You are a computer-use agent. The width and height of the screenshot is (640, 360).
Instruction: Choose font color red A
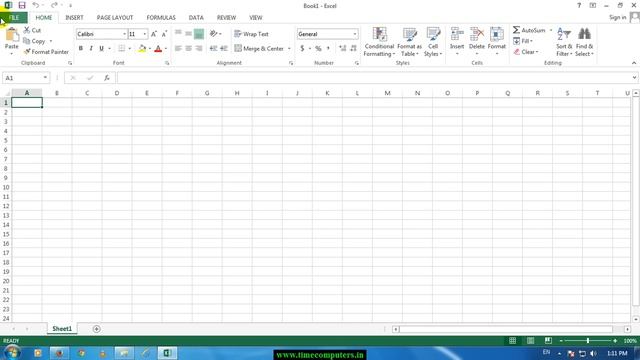[158, 49]
